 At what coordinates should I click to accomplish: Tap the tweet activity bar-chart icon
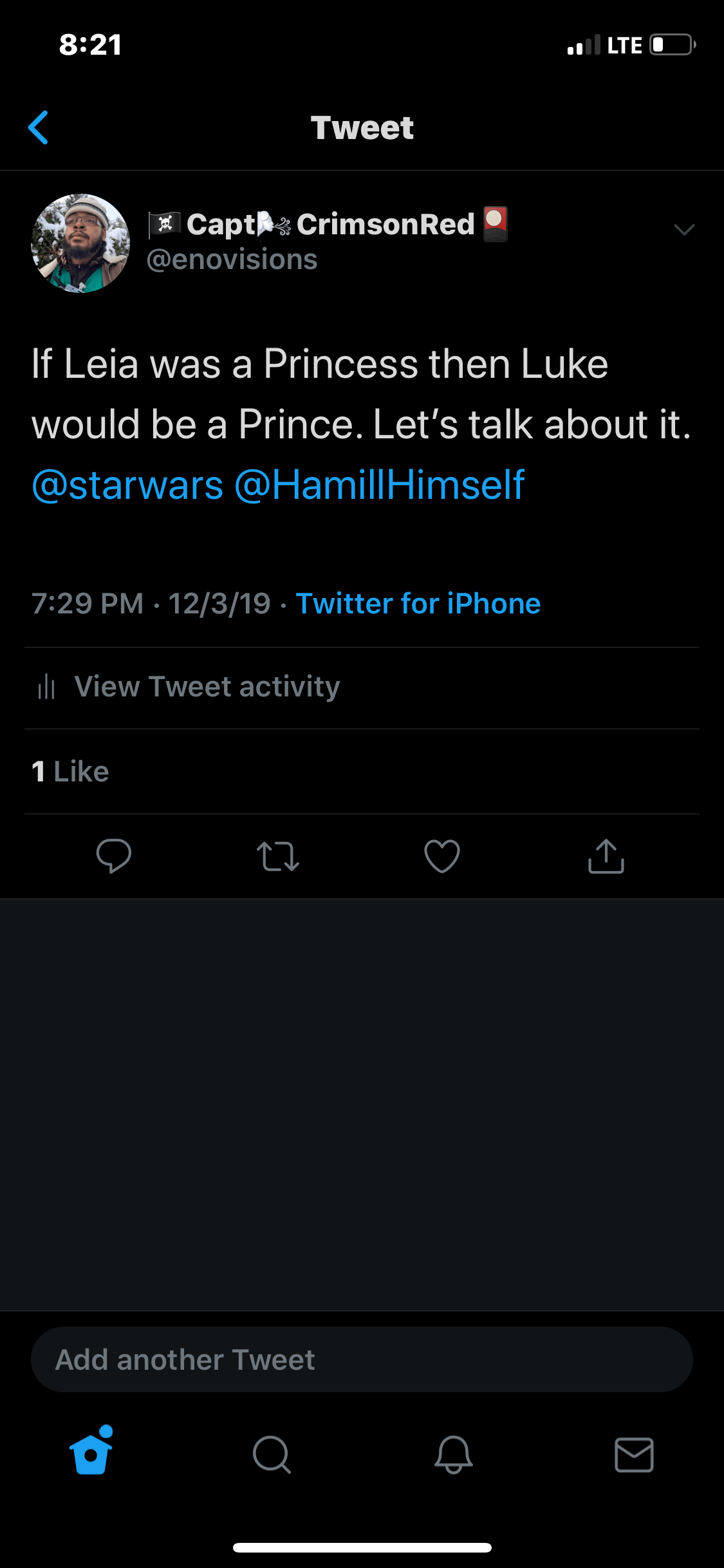pos(46,687)
